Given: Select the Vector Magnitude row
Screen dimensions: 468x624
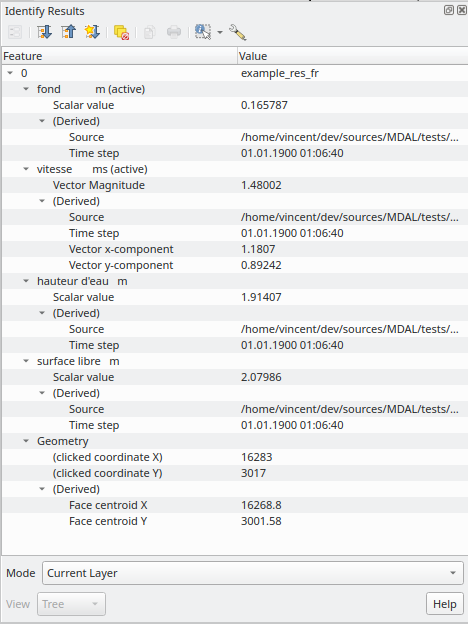Looking at the screenshot, I should click(235, 185).
